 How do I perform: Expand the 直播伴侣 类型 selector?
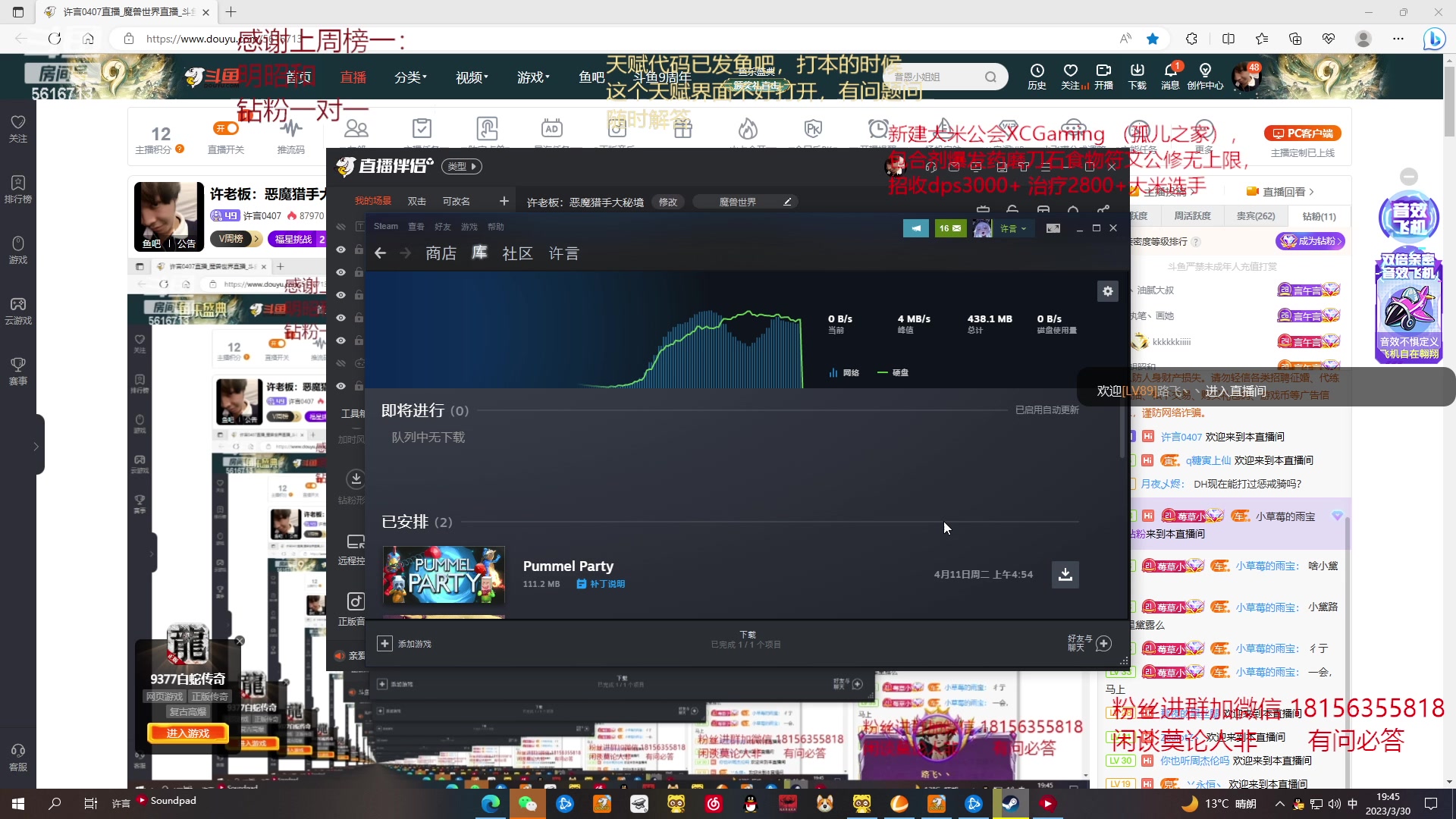pyautogui.click(x=462, y=166)
